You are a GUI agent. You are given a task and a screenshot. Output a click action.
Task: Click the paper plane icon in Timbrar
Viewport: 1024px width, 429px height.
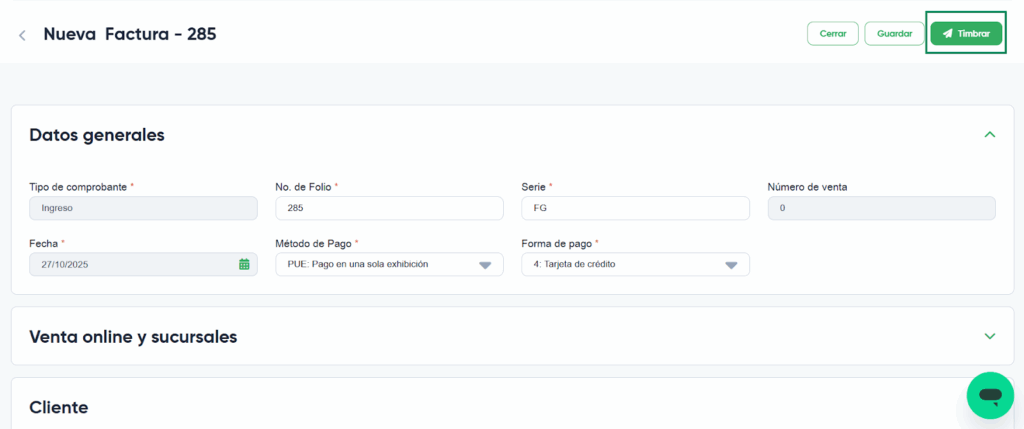click(947, 34)
